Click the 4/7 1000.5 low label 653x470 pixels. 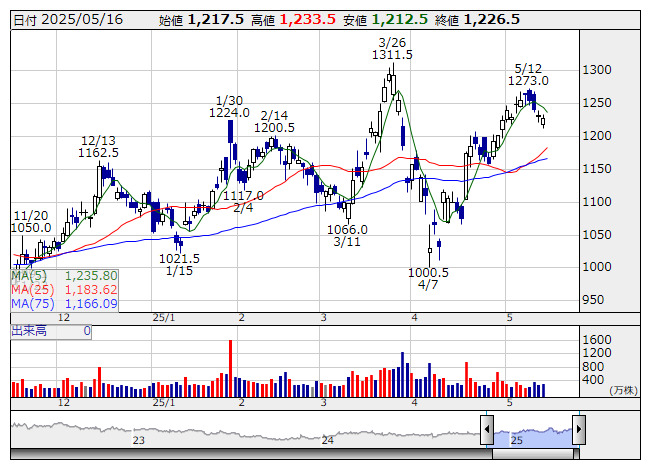[428, 279]
